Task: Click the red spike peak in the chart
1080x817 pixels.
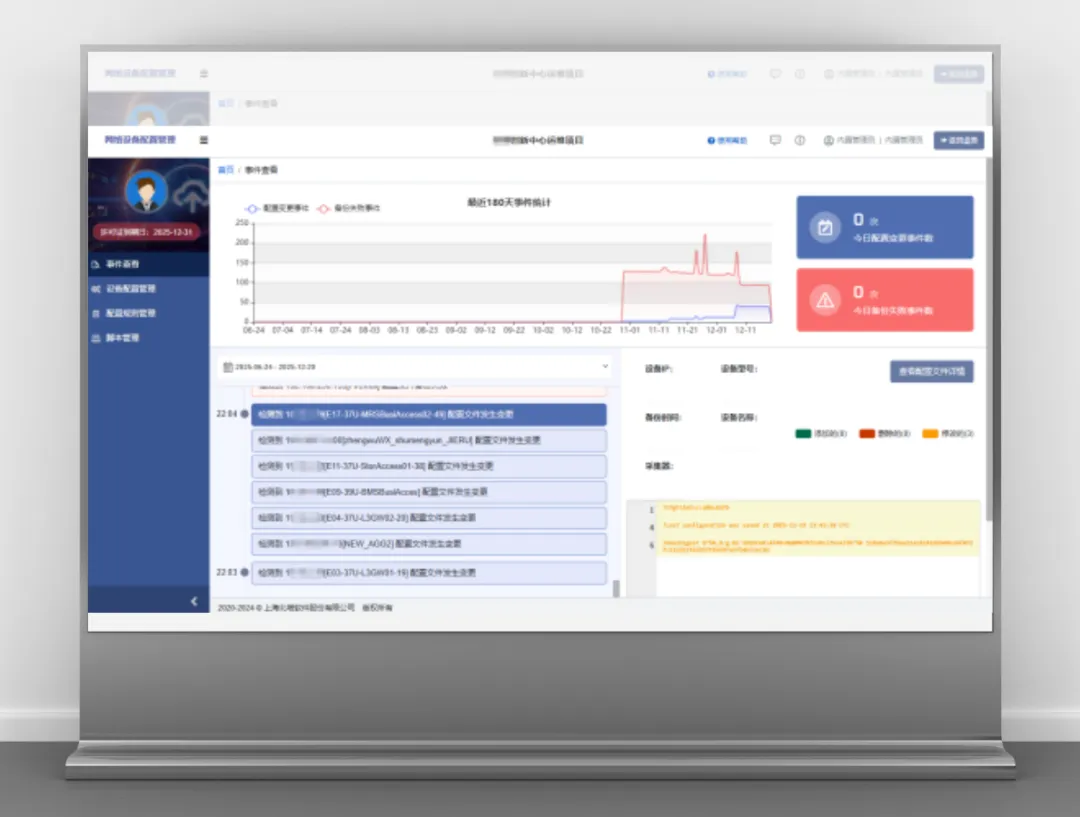Action: tap(705, 236)
